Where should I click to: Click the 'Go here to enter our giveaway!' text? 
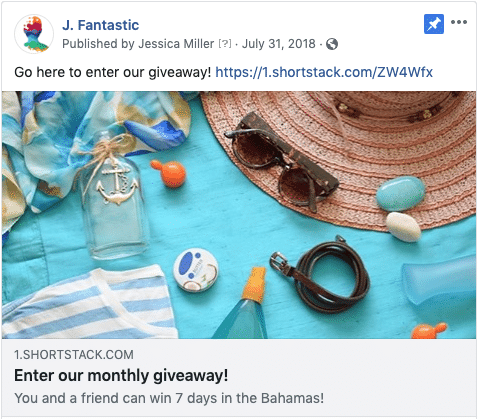tap(113, 72)
